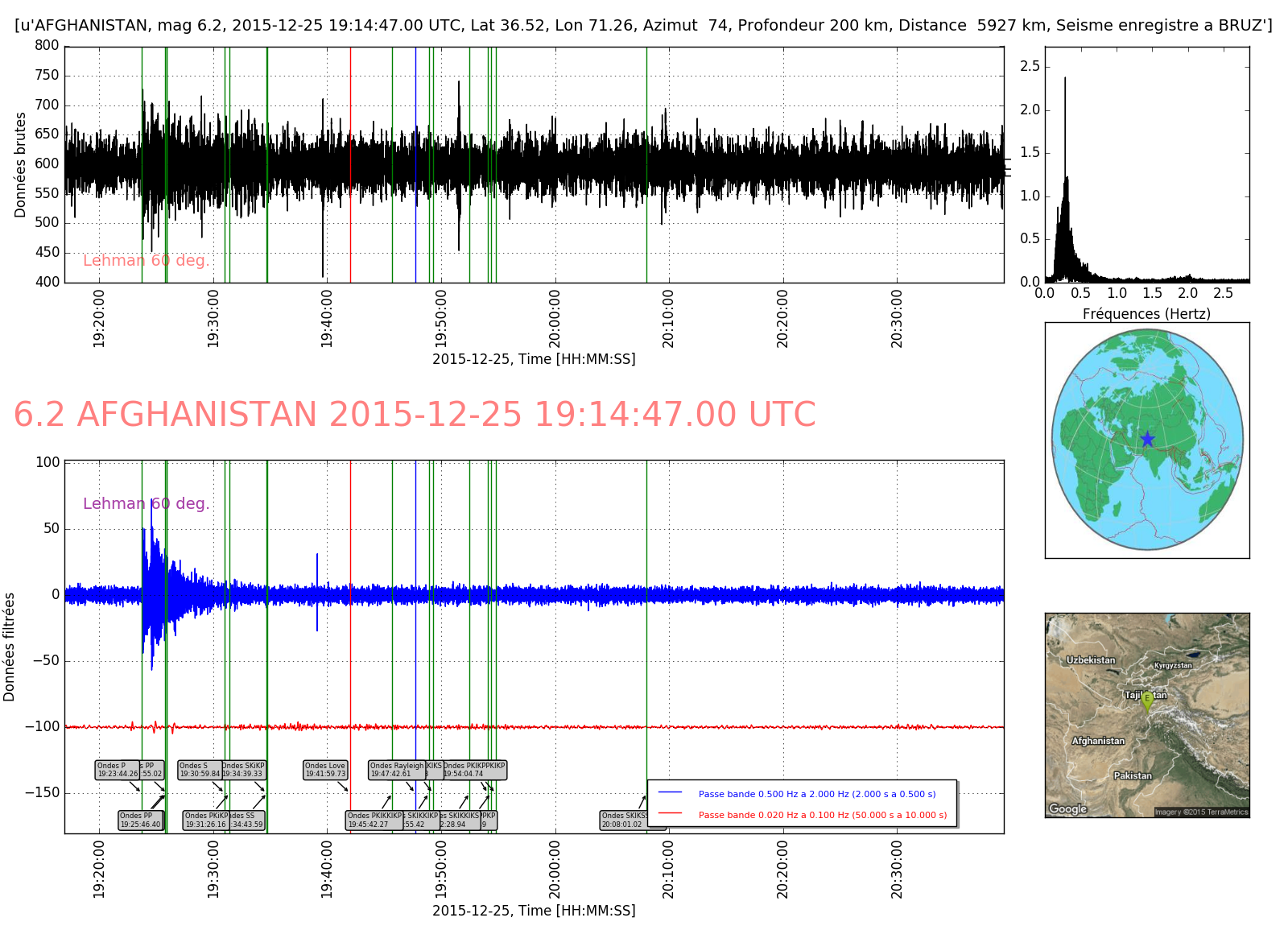Select the Ondes Rayleigh annotation box
Viewport: 1288px width, 926px height.
(x=396, y=770)
